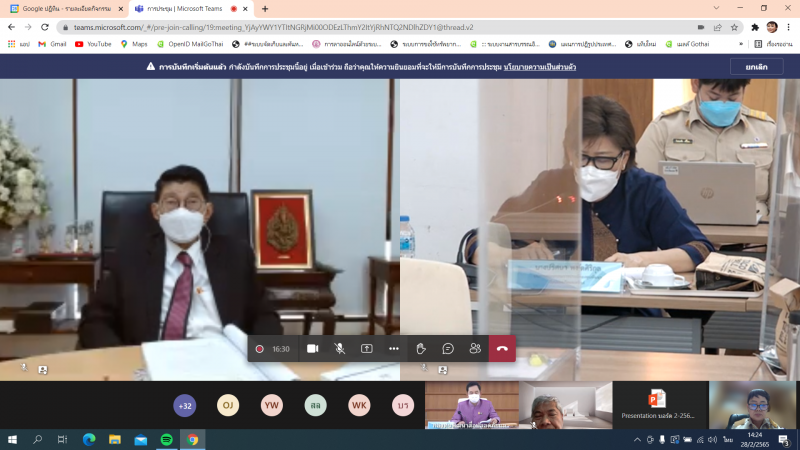Open the Chrome profile avatar
This screenshot has height=450, width=800.
[x=772, y=27]
